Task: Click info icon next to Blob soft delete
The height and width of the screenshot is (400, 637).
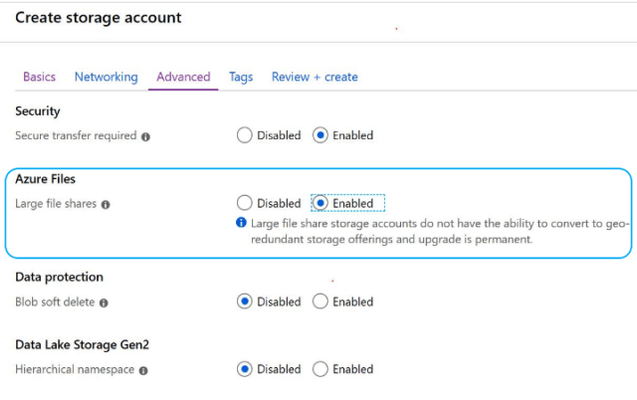Action: point(104,303)
